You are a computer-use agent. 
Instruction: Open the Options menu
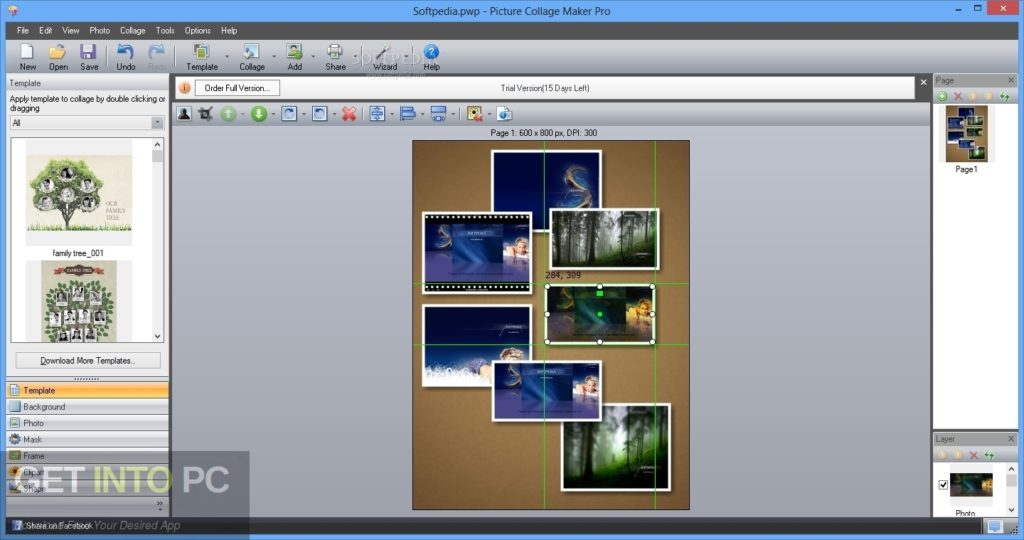click(x=197, y=31)
